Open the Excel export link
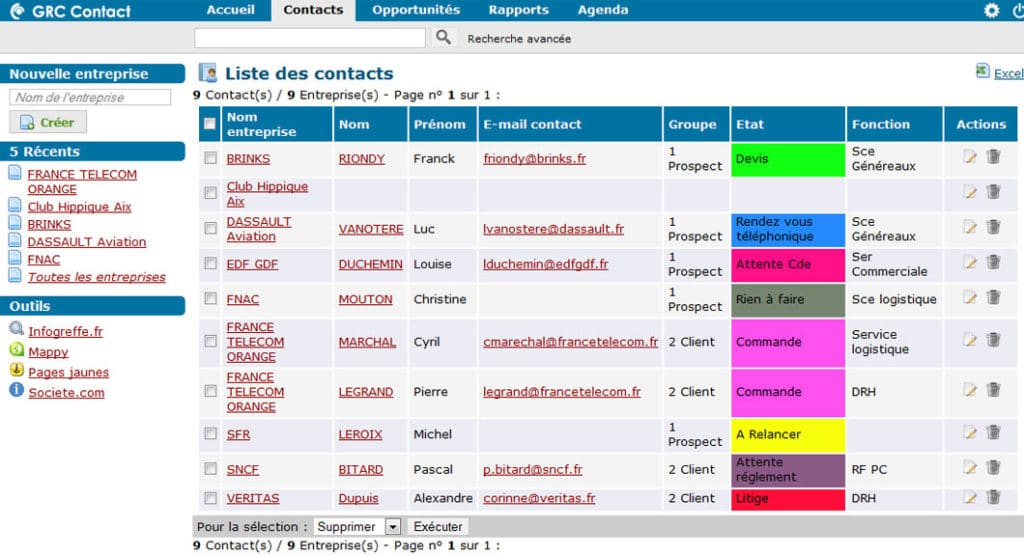The height and width of the screenshot is (556, 1024). pyautogui.click(x=1008, y=74)
